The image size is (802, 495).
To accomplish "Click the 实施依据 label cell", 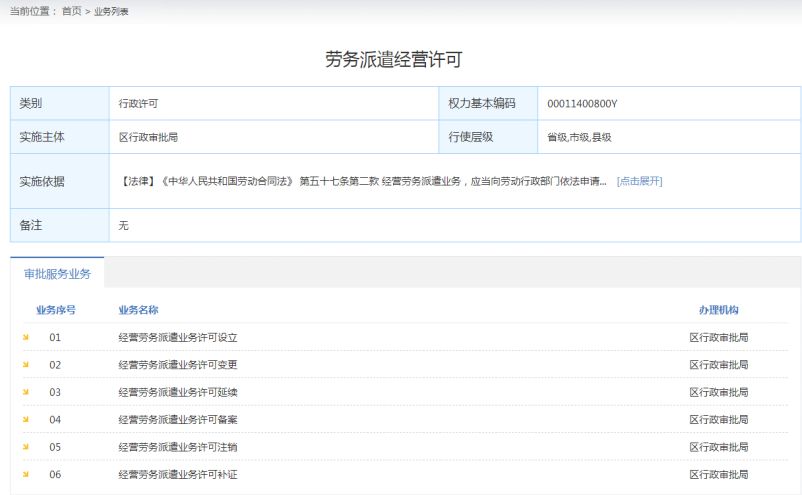I will click(60, 181).
